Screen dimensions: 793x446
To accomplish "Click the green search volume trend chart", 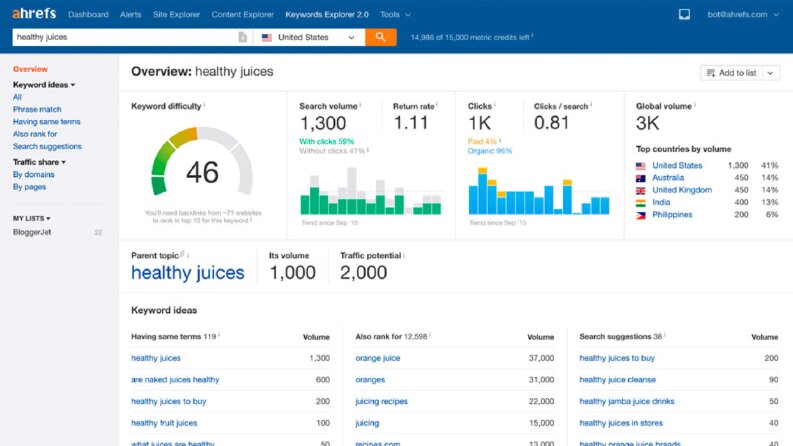I will click(x=371, y=191).
